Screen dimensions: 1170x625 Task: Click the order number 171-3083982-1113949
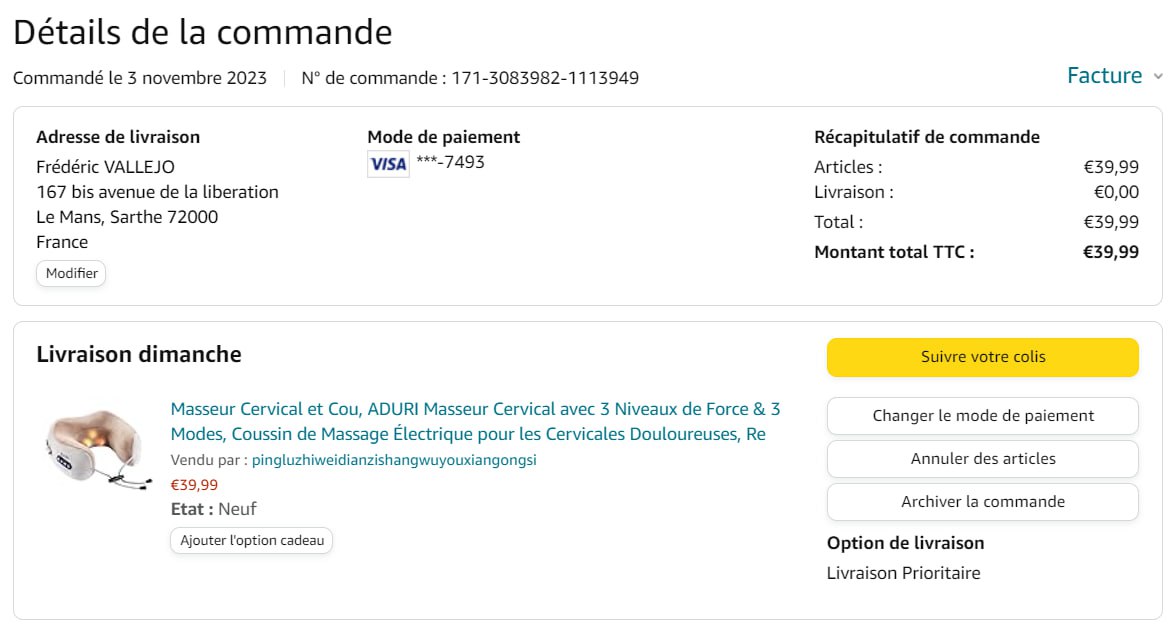[x=545, y=78]
